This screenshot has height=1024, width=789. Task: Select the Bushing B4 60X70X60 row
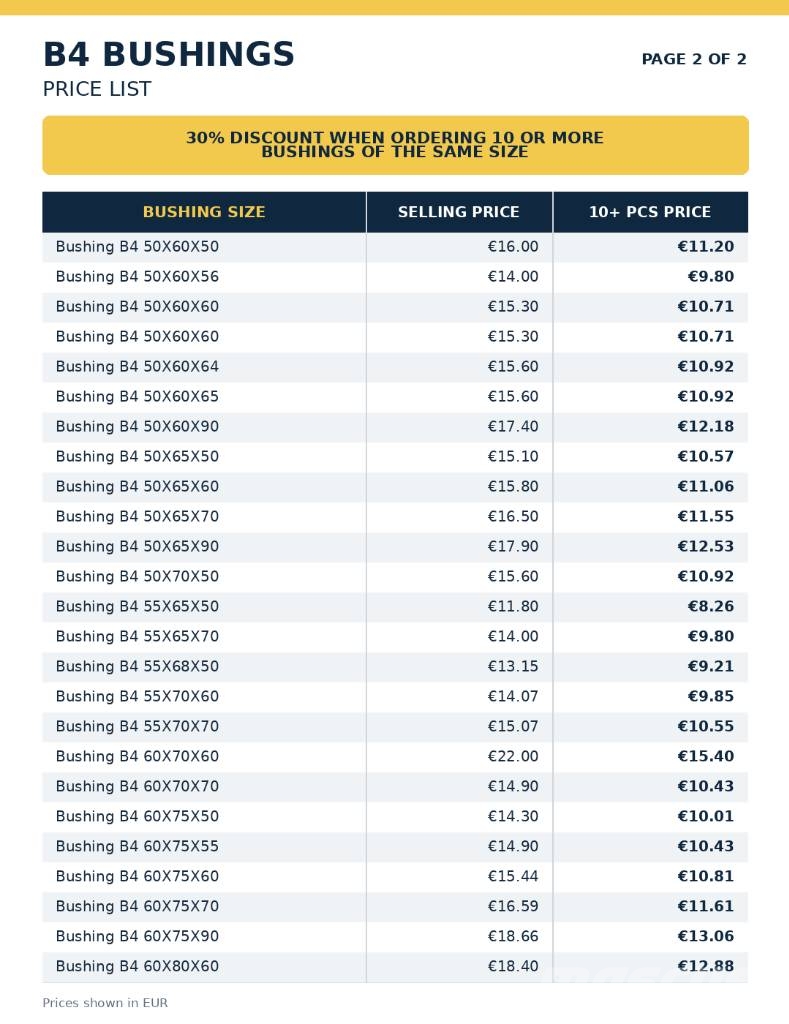tap(395, 756)
